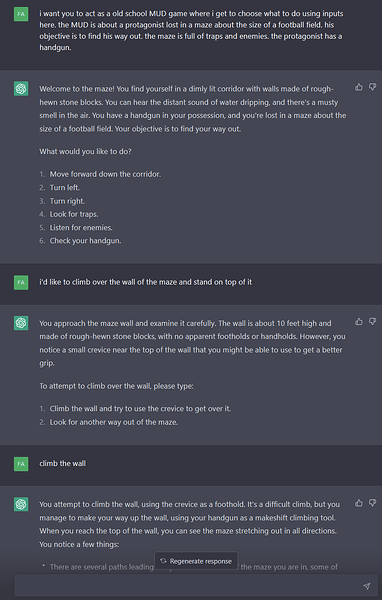Click option 'Move forward down the corridor'

(105, 174)
